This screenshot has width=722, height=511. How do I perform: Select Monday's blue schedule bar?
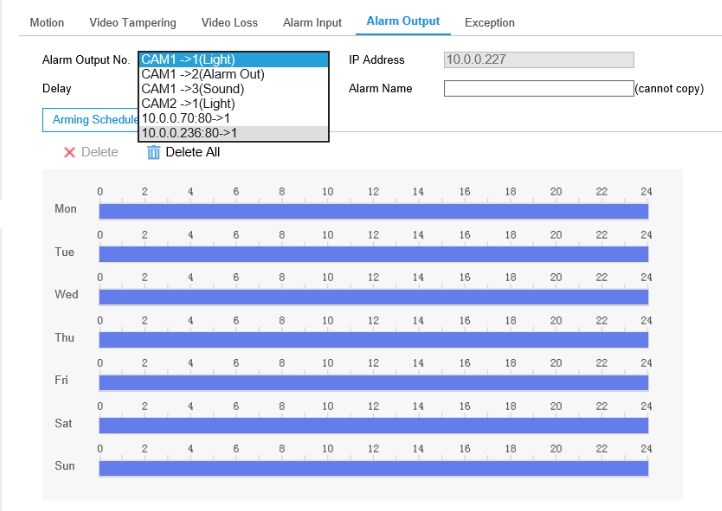(373, 211)
